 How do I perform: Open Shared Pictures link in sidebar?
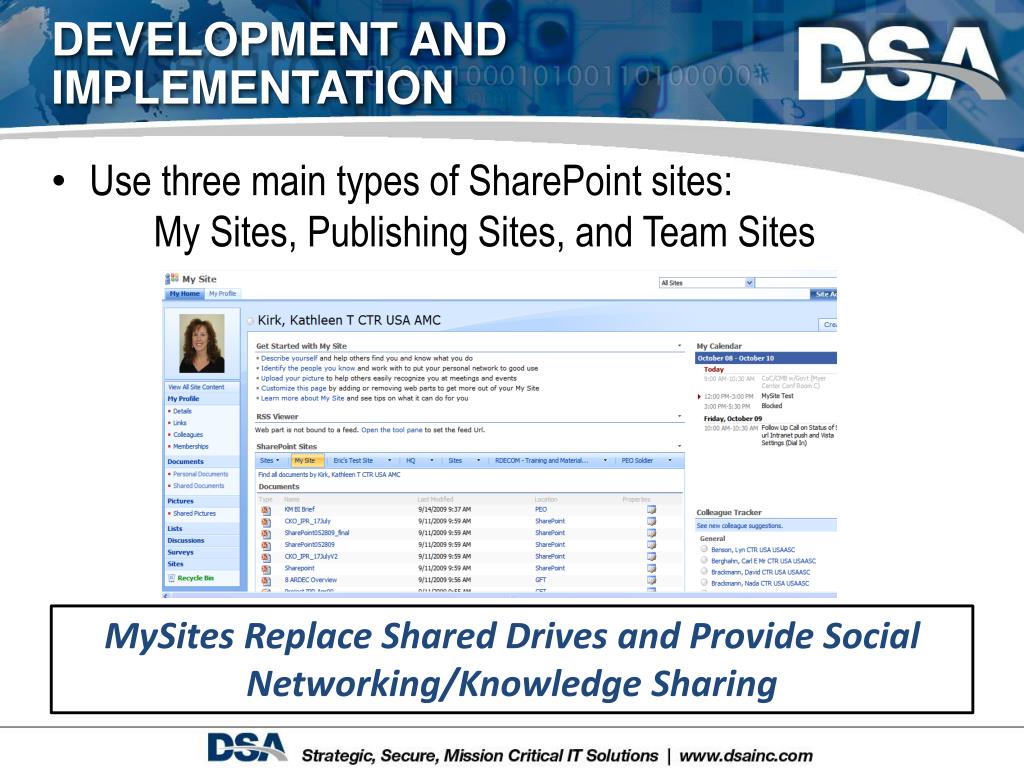point(194,514)
